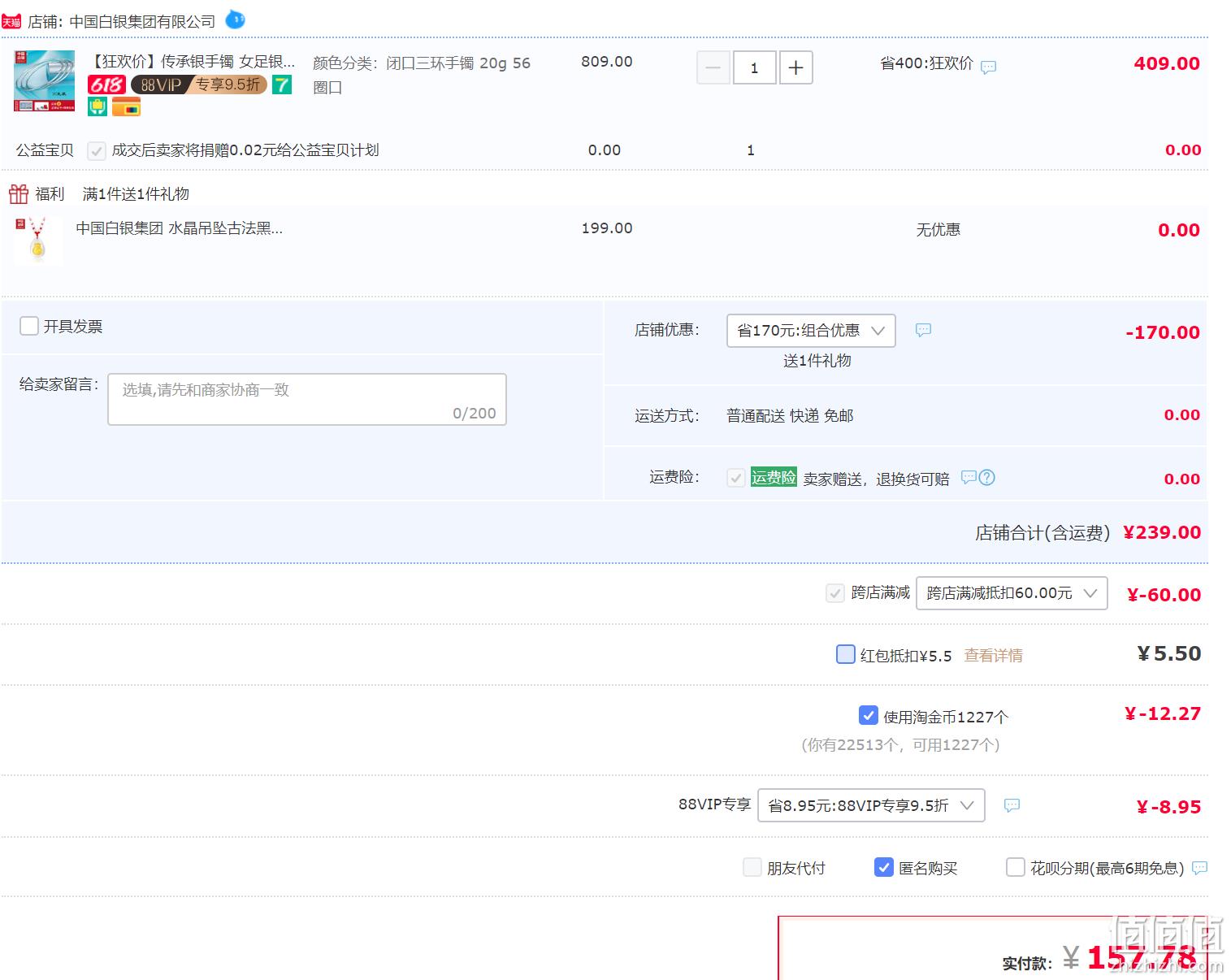This screenshot has height=980, width=1231.
Task: Open 查看详情 link for red packet
Action: click(x=993, y=655)
